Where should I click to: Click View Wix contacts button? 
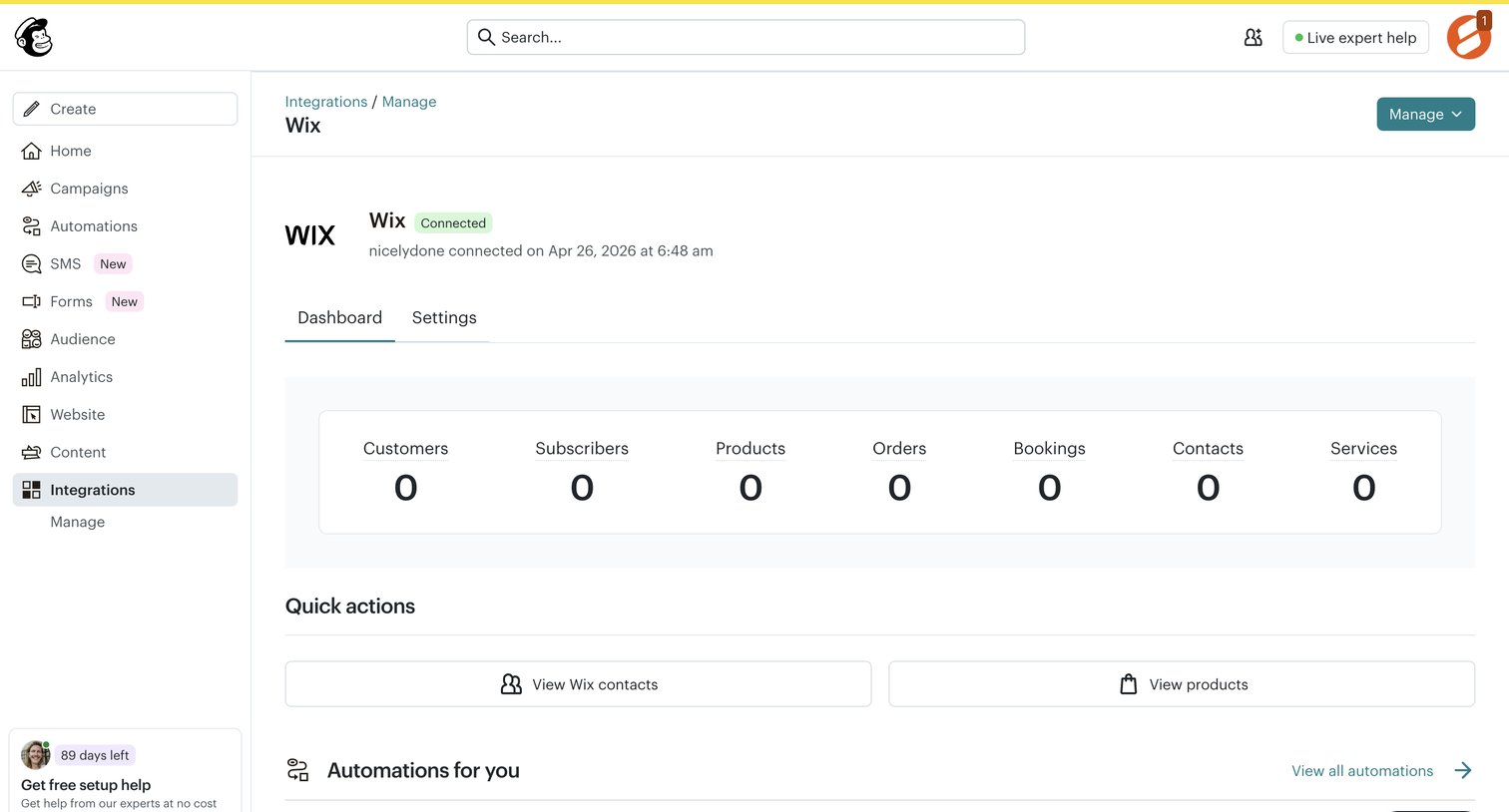pyautogui.click(x=578, y=684)
